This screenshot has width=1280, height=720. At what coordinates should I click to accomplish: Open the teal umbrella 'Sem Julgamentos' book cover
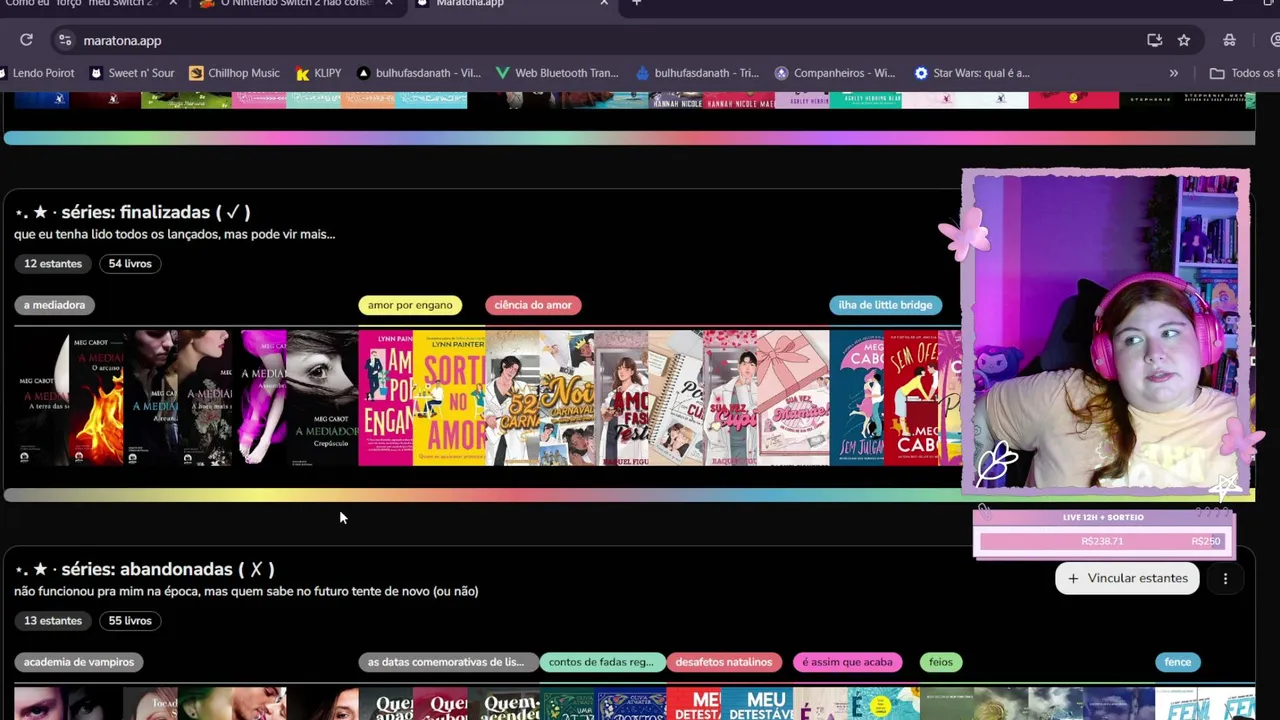click(857, 398)
